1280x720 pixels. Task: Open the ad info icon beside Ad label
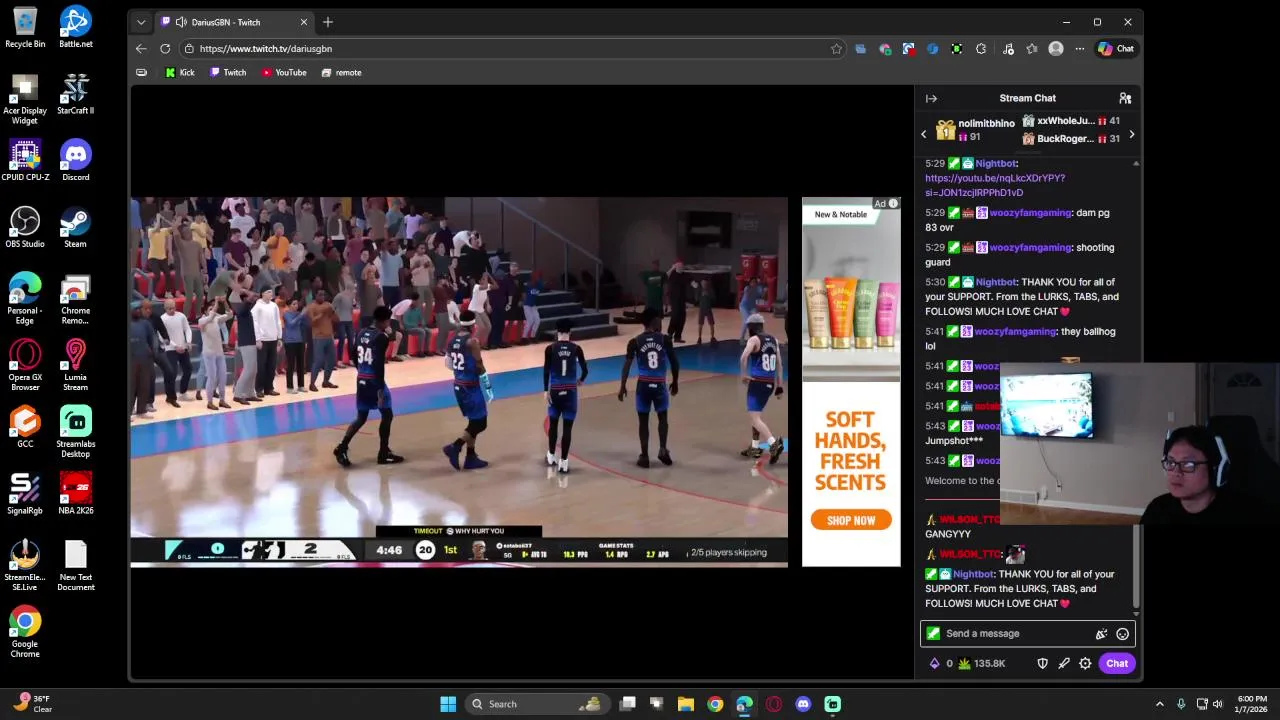click(x=893, y=204)
